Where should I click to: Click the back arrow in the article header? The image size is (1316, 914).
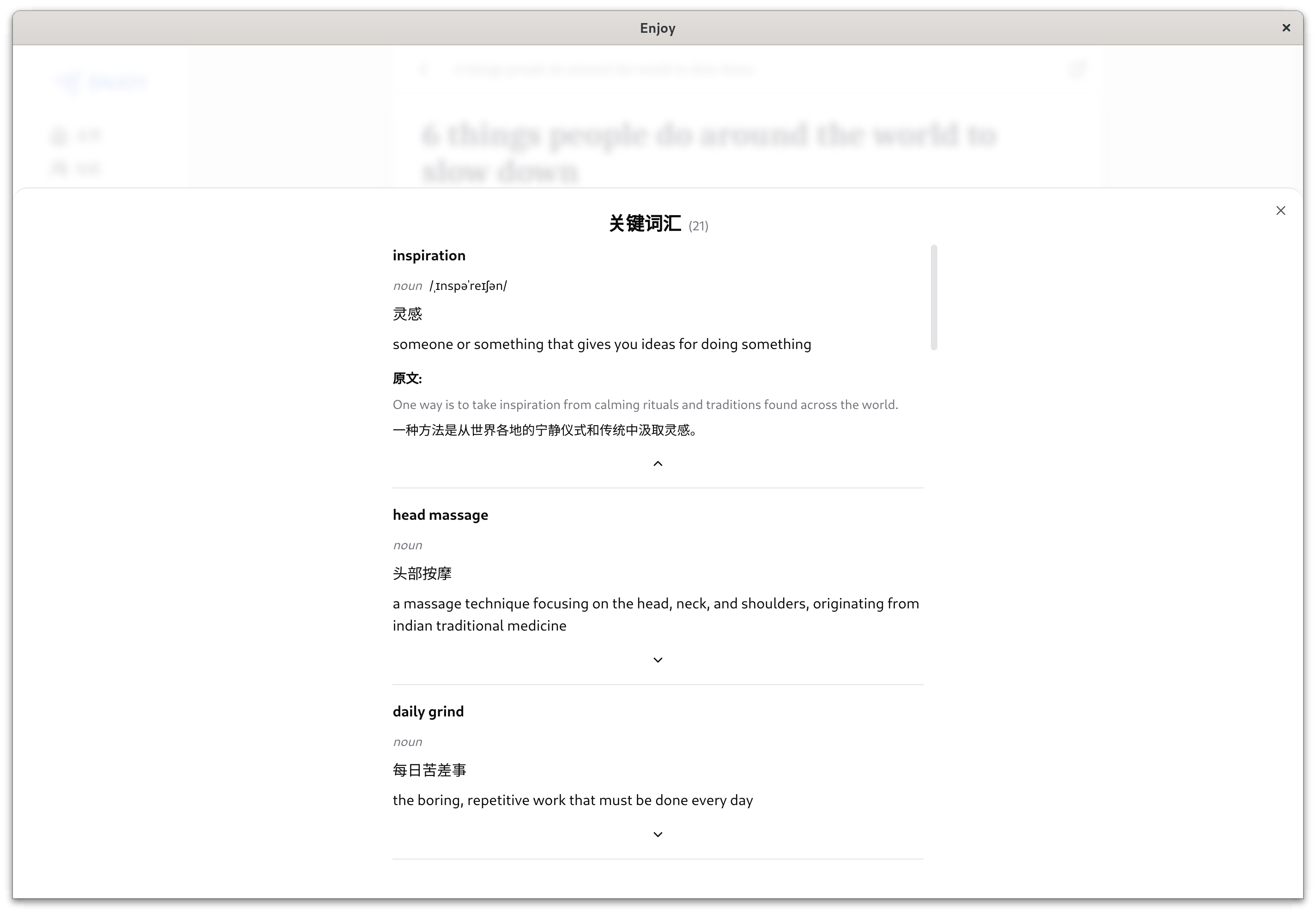pyautogui.click(x=424, y=69)
